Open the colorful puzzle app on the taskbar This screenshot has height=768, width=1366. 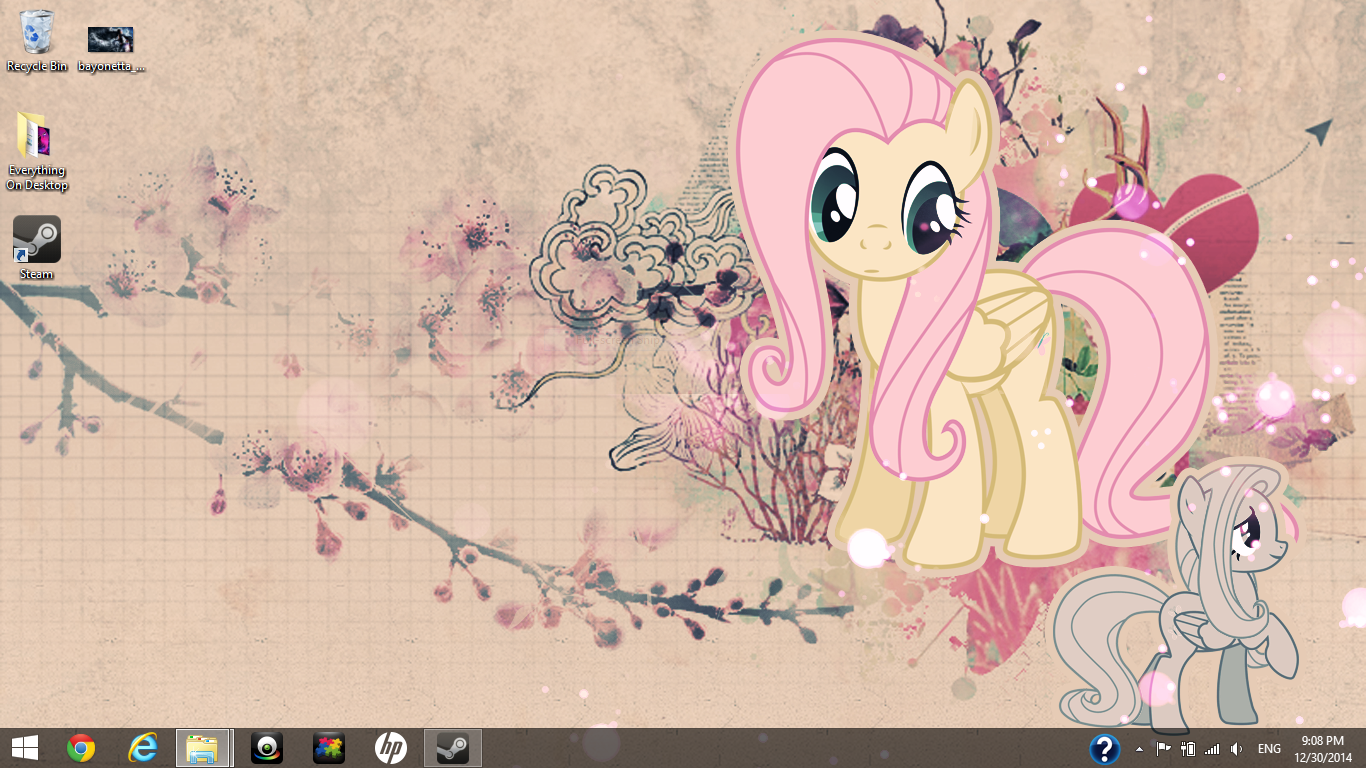point(327,747)
